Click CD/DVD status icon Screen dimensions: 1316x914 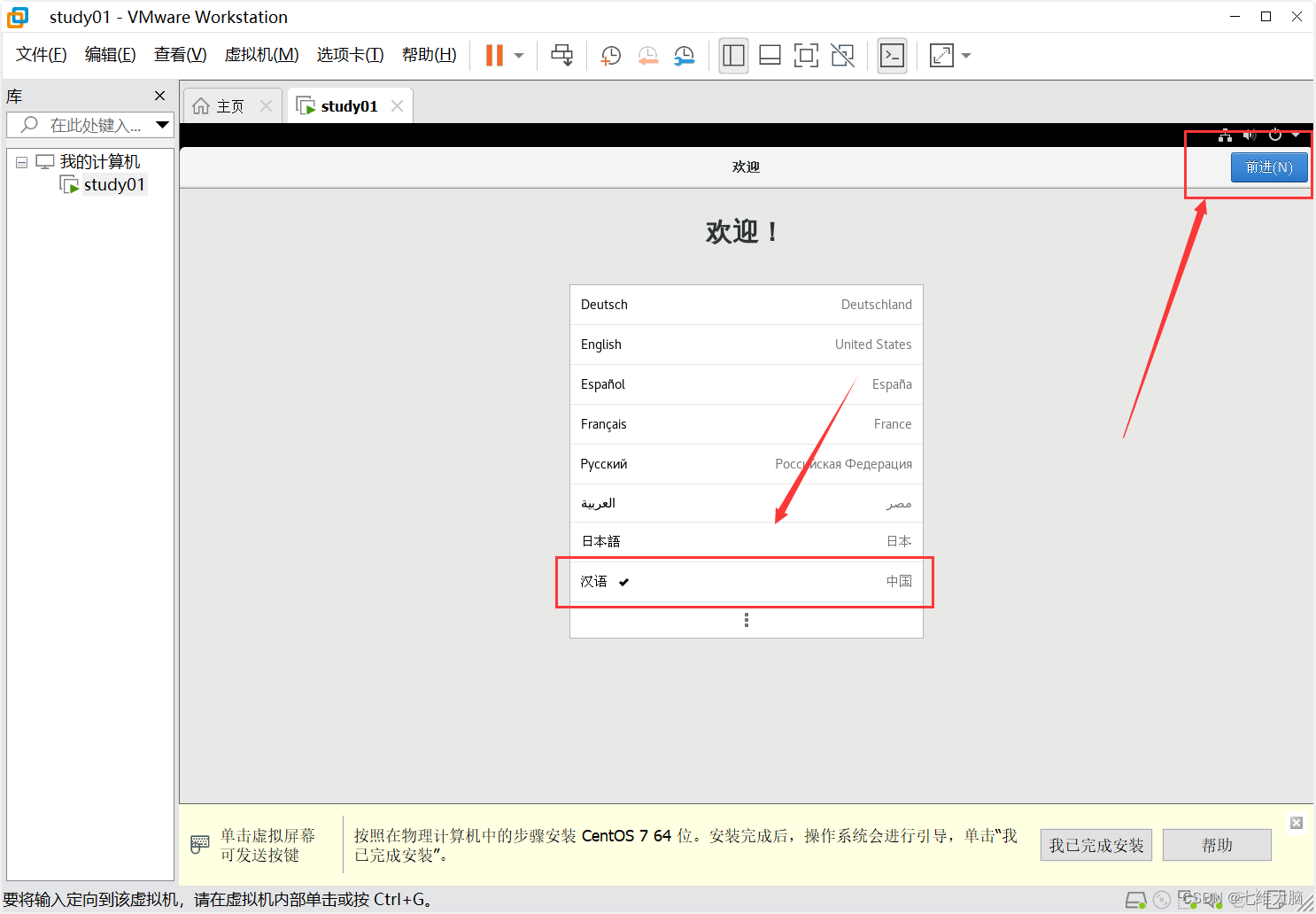point(1162,900)
